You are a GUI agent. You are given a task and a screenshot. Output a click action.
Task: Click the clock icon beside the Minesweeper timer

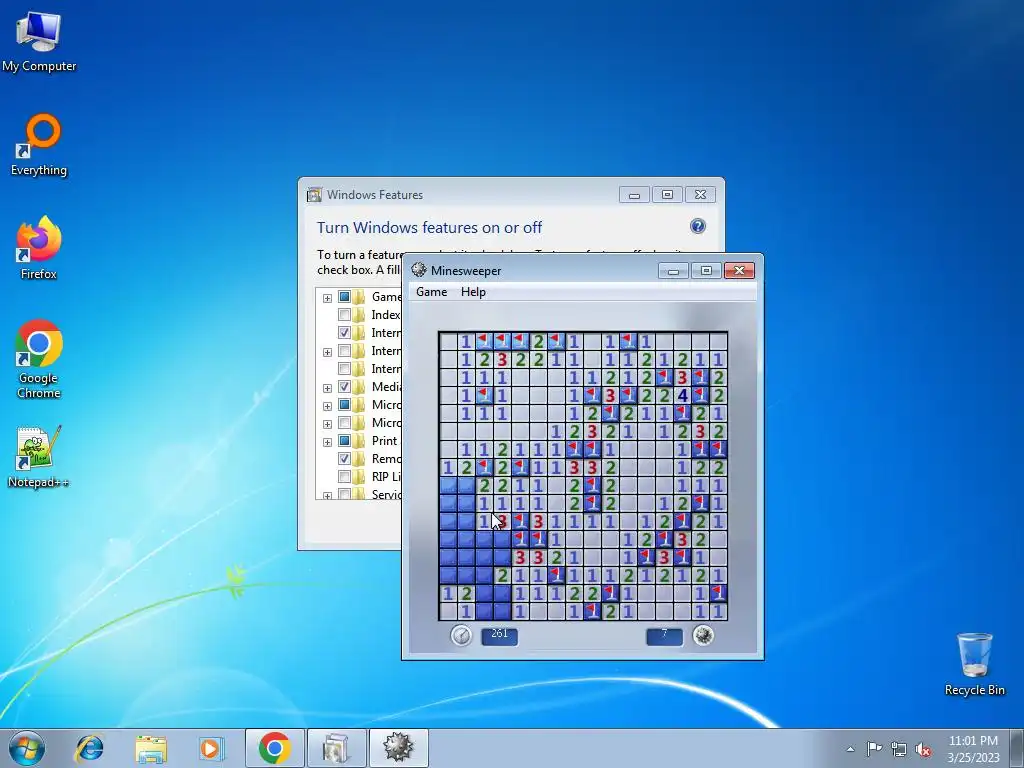[461, 635]
